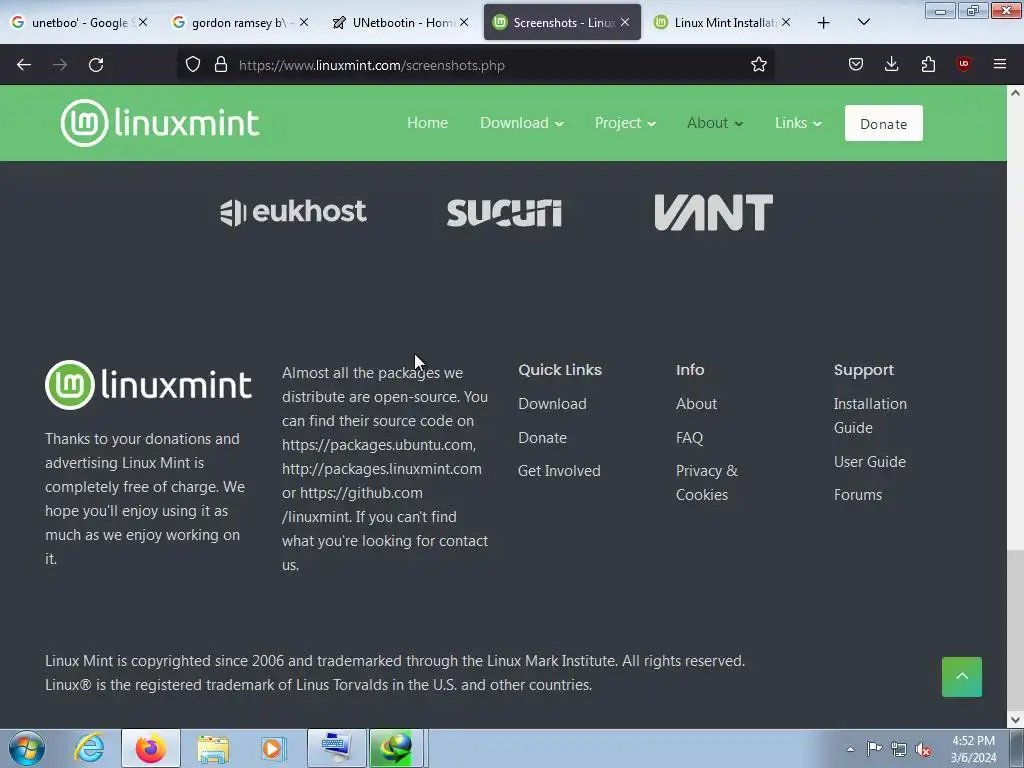
Task: Click the muted volume tray icon
Action: (x=923, y=750)
